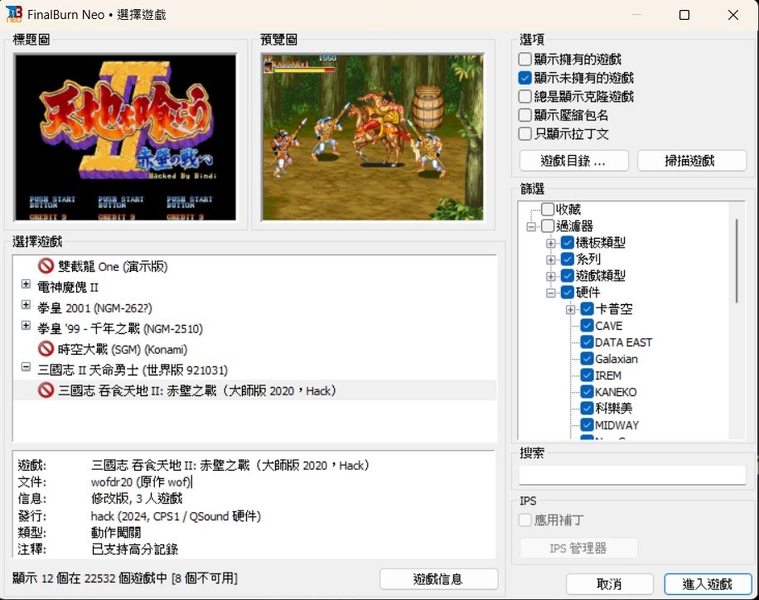The image size is (759, 600).
Task: Uncheck DATA EAST hardware checkbox
Action: [587, 342]
